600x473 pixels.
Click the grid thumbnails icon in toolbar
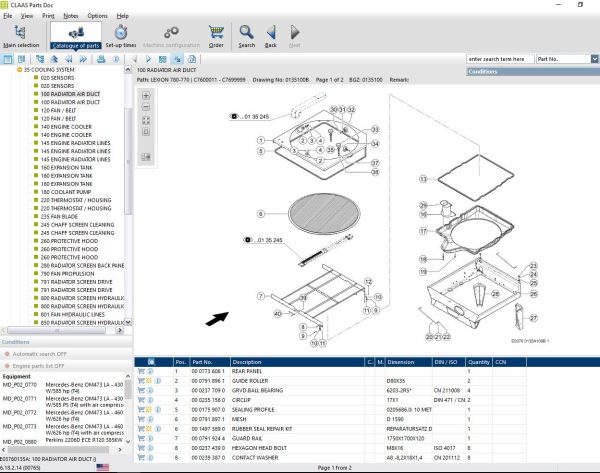tap(163, 59)
